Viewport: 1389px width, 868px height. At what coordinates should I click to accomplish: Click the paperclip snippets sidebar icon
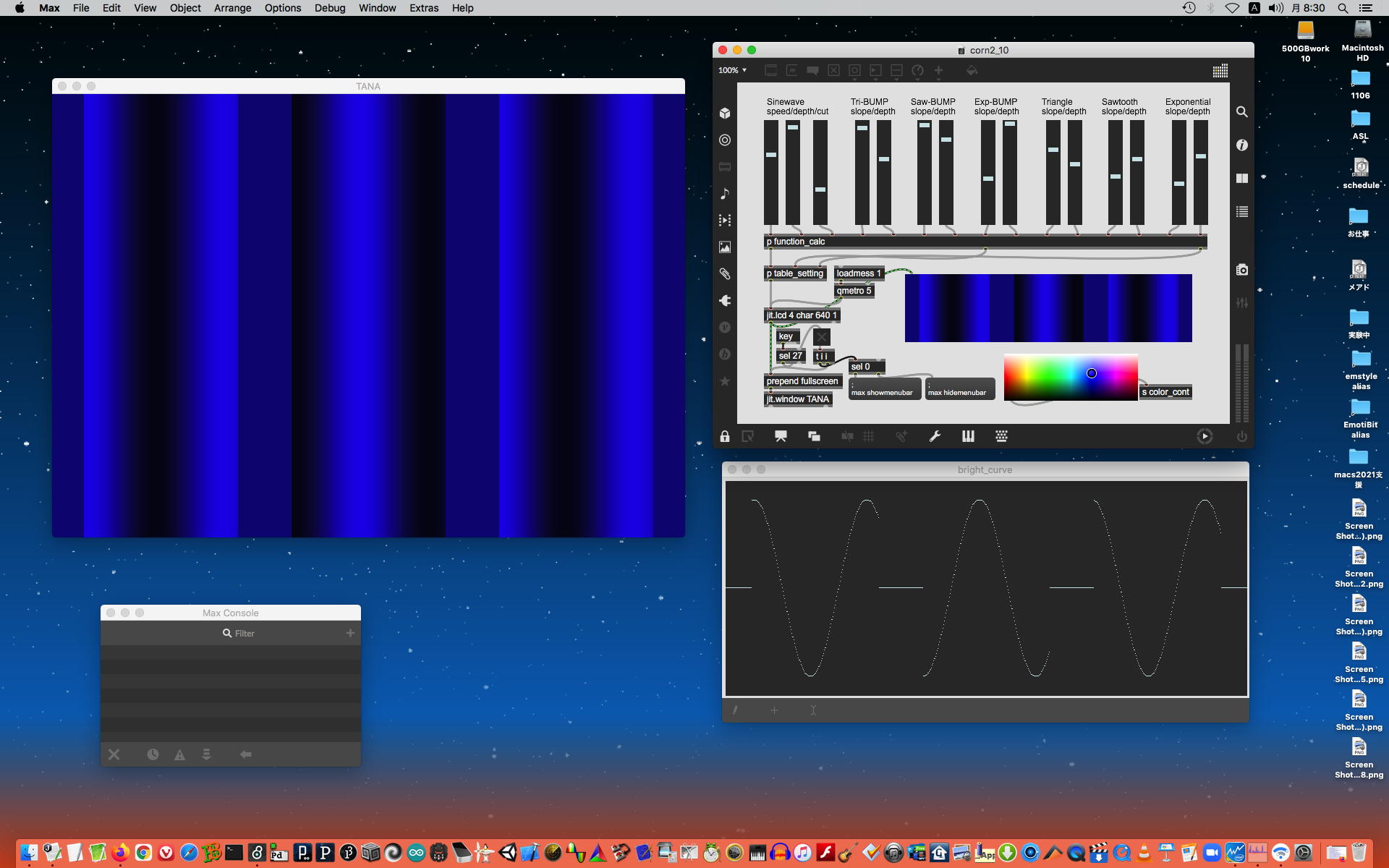click(x=725, y=274)
